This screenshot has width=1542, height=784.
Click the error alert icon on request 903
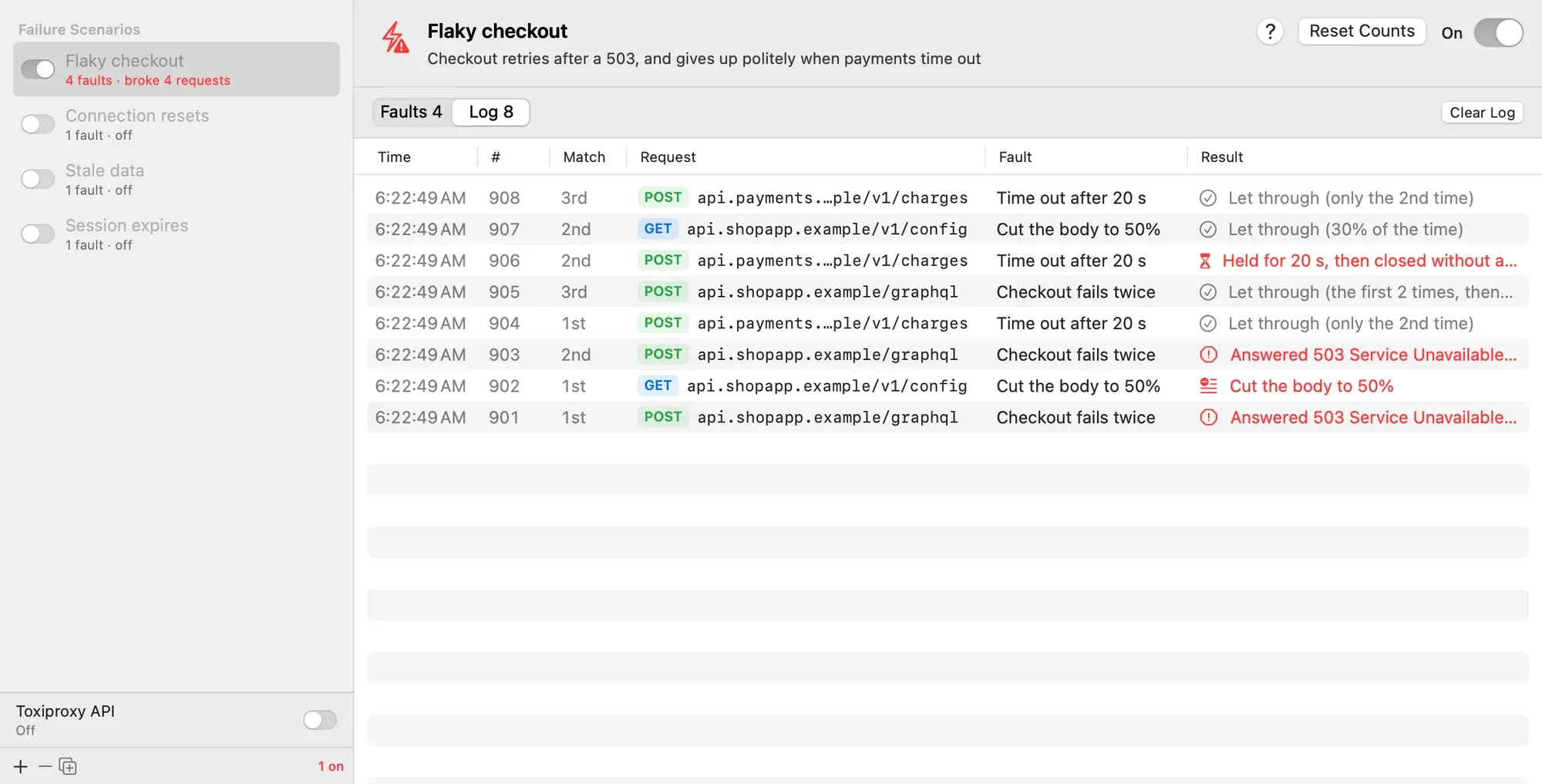pyautogui.click(x=1208, y=355)
